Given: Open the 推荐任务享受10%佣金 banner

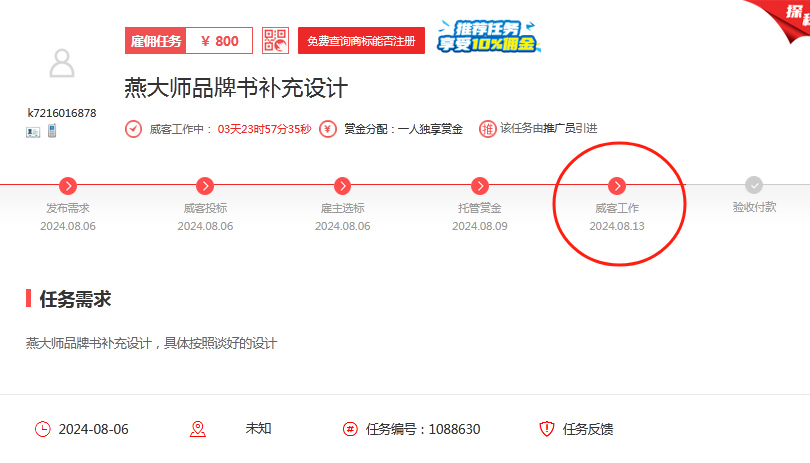Looking at the screenshot, I should pos(489,36).
